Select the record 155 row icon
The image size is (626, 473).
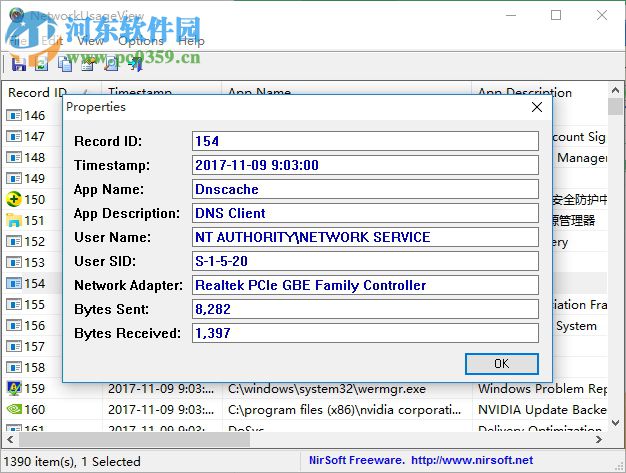tap(14, 305)
